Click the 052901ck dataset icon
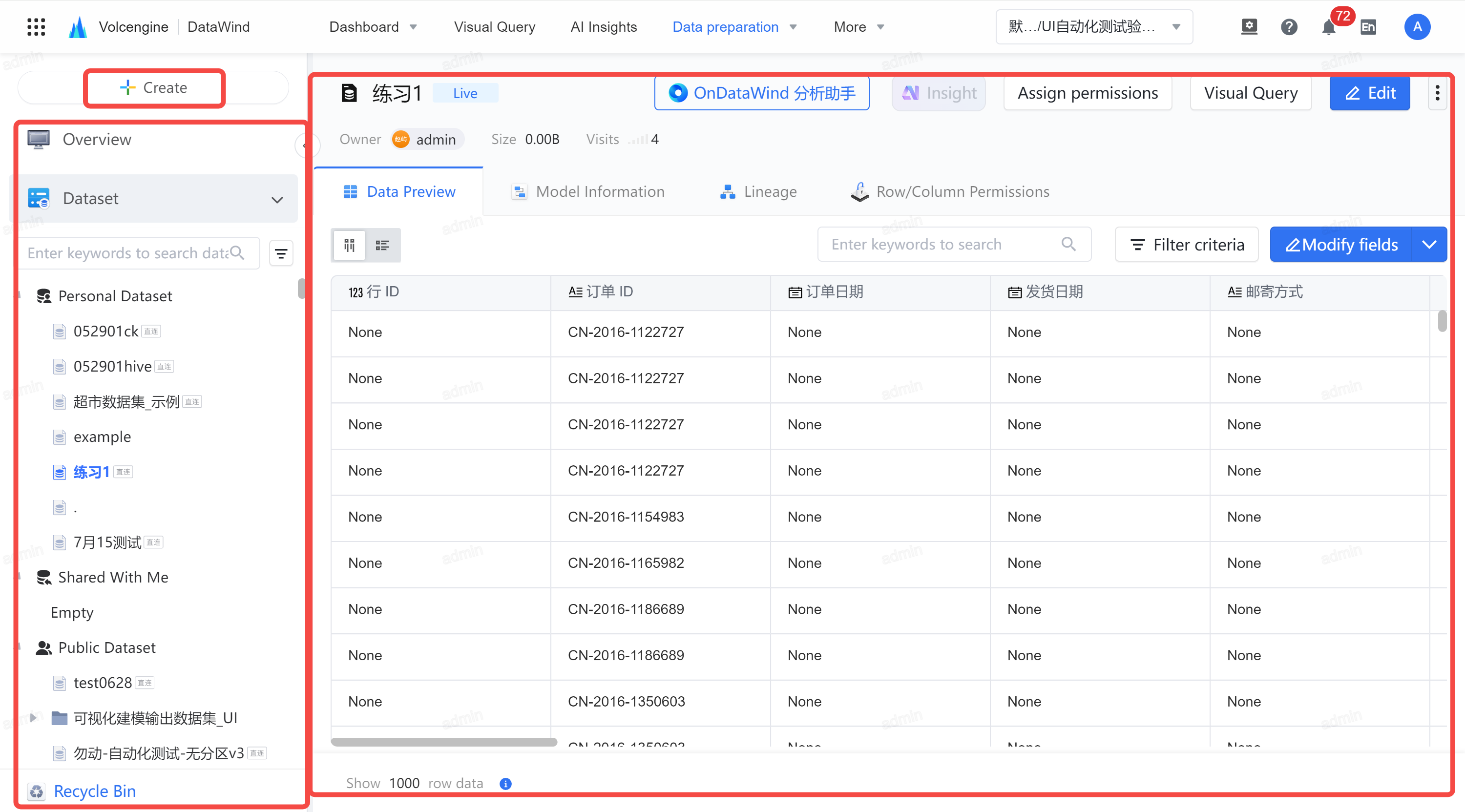The image size is (1465, 812). click(x=59, y=331)
